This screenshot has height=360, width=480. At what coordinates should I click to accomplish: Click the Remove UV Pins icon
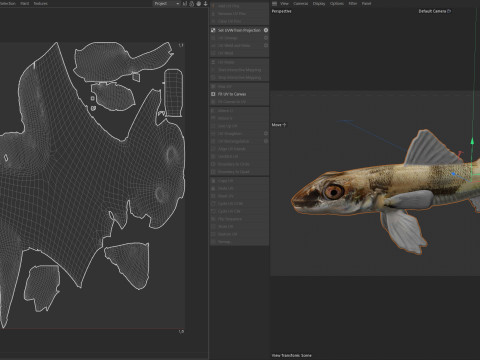pos(213,14)
